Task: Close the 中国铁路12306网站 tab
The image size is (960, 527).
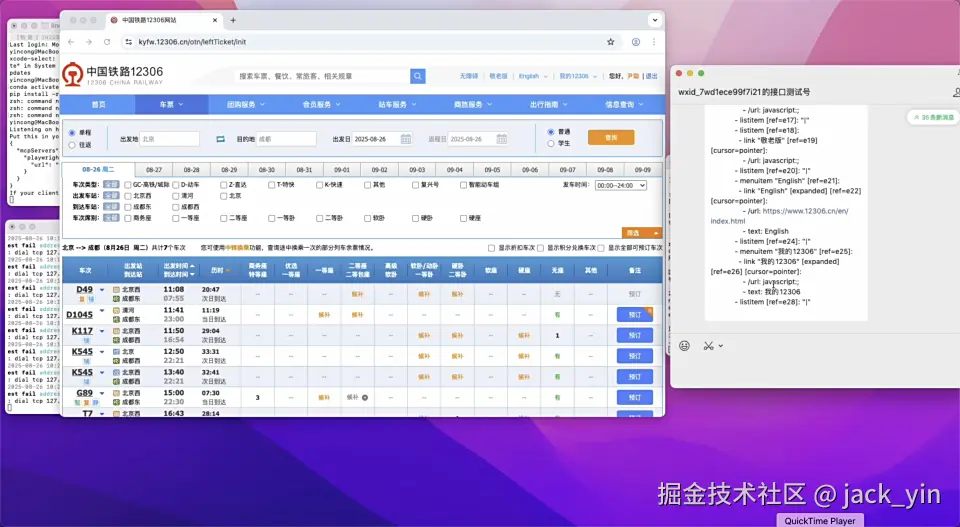Action: point(215,20)
